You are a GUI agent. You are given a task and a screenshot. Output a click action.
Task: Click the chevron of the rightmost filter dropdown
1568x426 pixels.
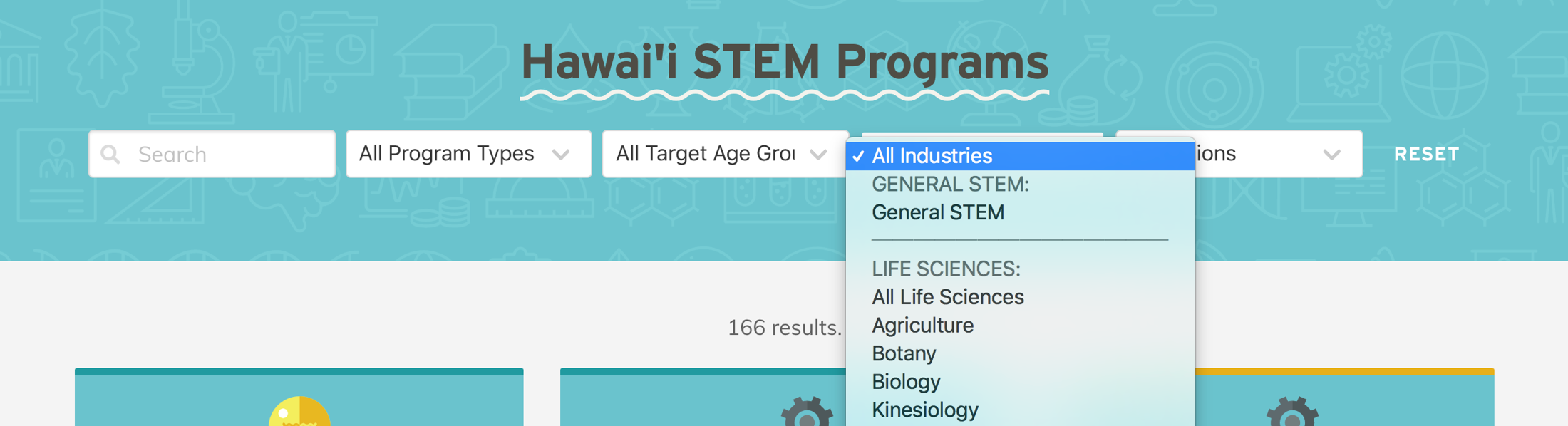1331,154
